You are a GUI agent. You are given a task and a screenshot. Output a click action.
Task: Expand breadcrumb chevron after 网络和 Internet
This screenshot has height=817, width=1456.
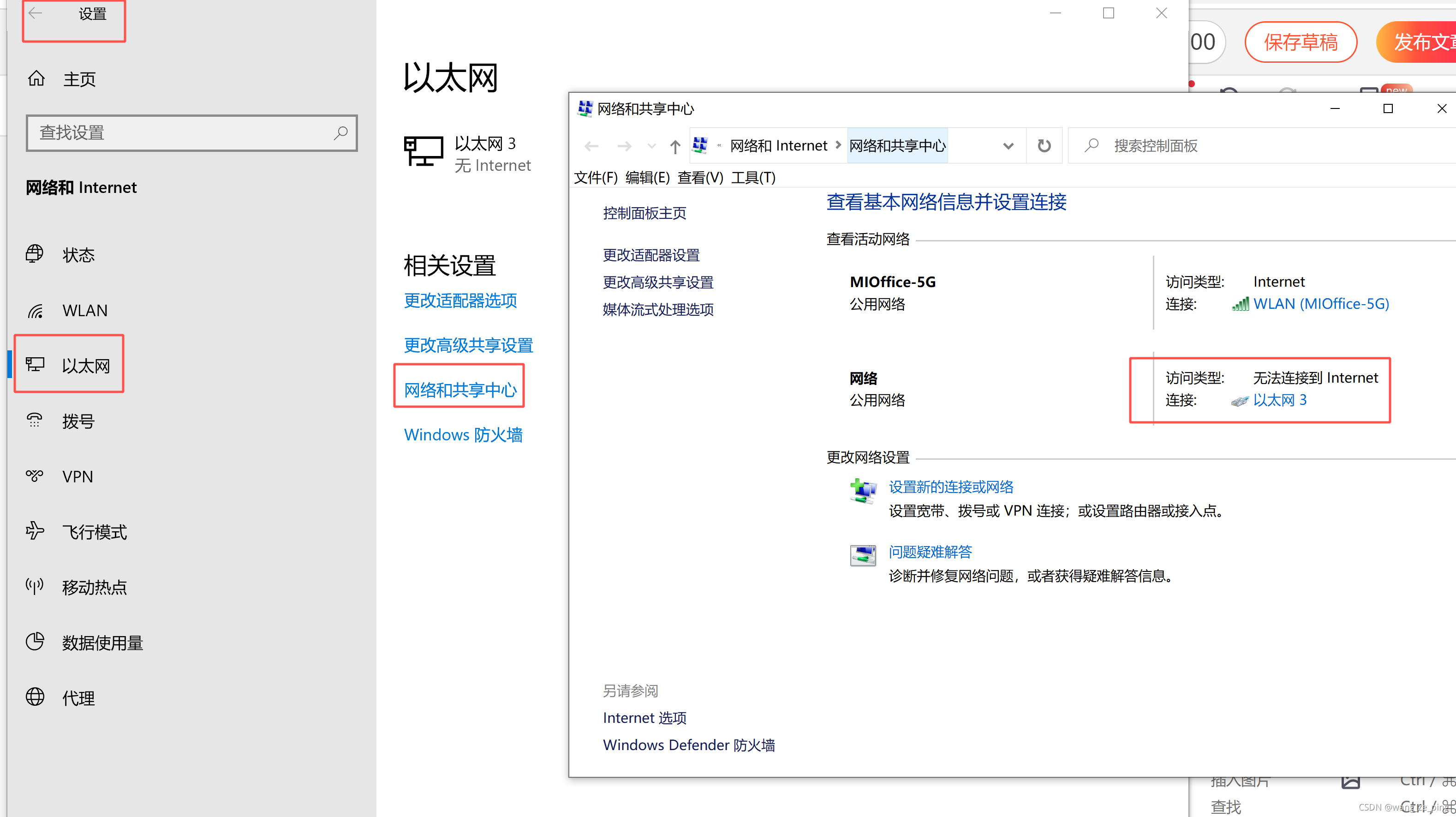click(x=838, y=145)
